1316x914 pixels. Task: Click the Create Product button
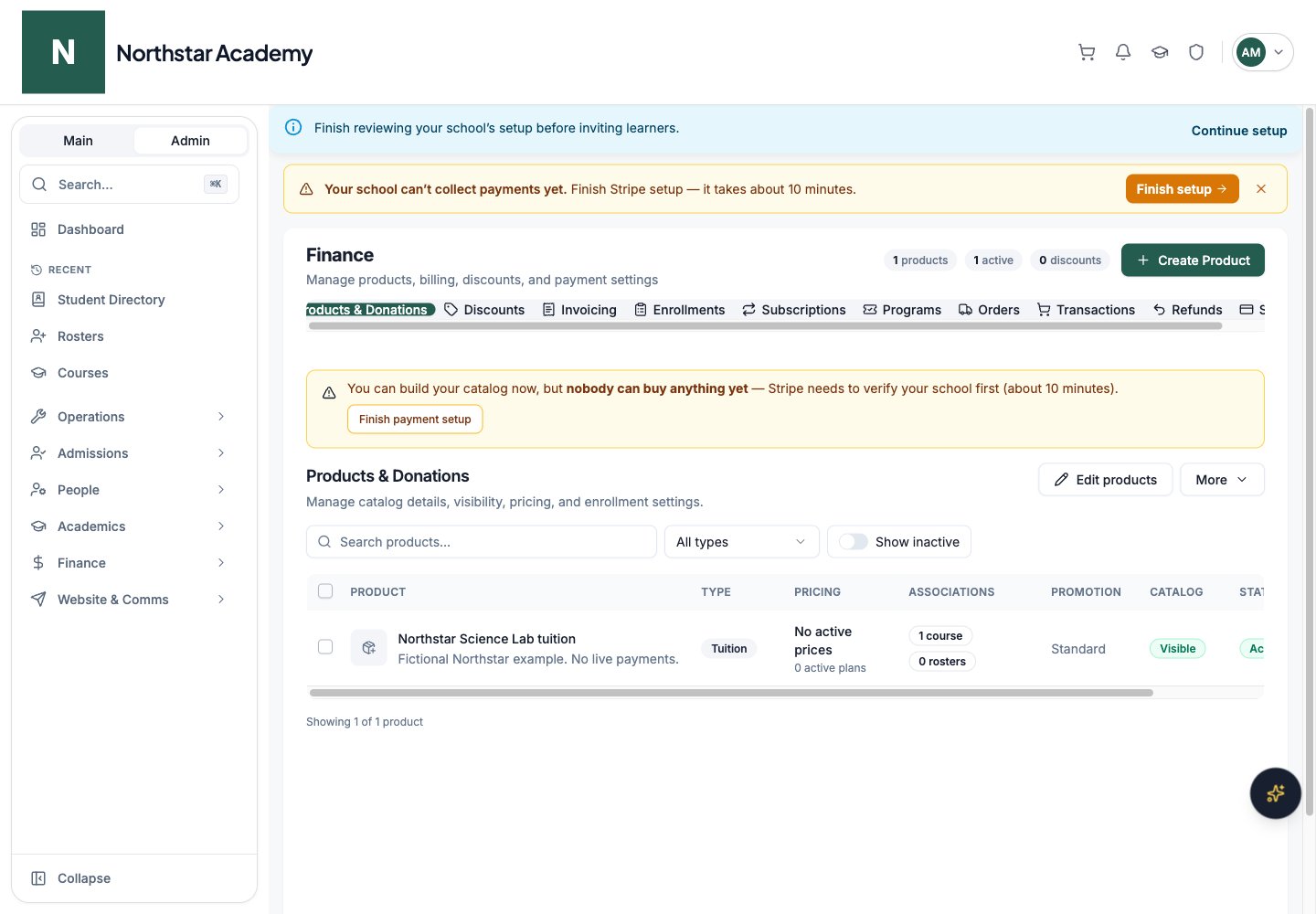pos(1193,260)
